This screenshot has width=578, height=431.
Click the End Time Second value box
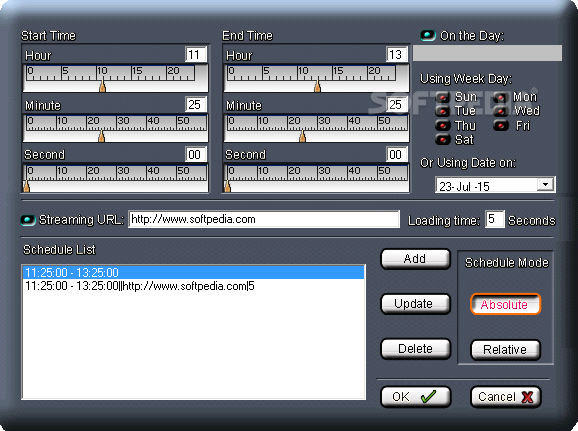[x=397, y=154]
